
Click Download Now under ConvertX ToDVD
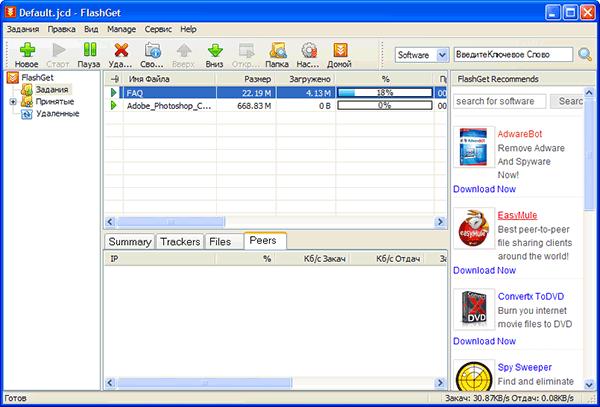(x=484, y=341)
